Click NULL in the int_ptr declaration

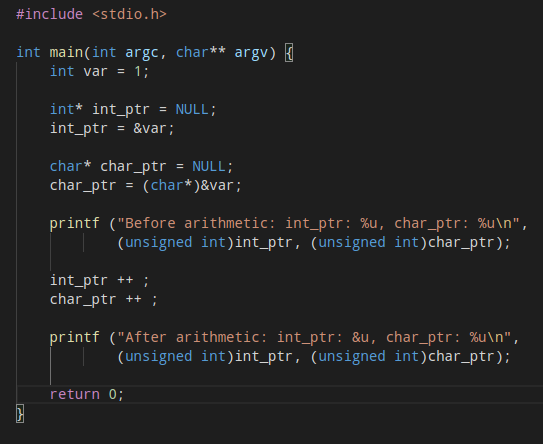192,109
